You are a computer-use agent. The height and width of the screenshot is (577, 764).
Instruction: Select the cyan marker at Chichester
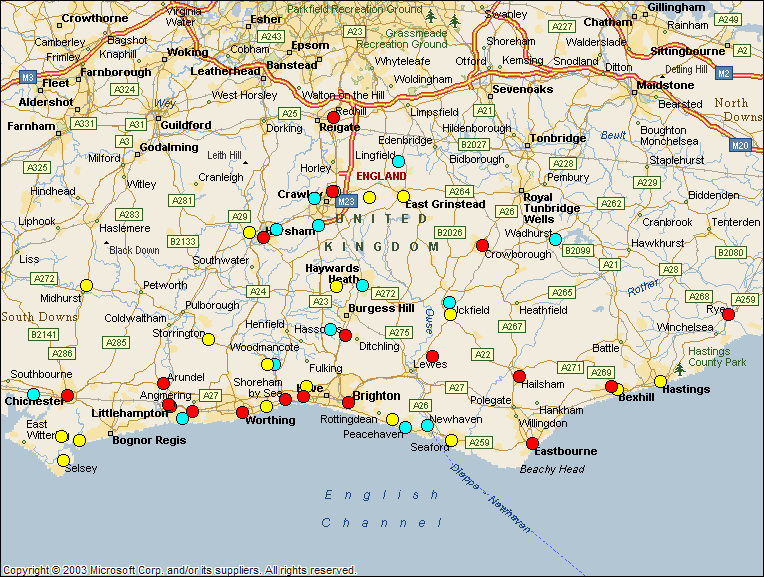[33, 394]
